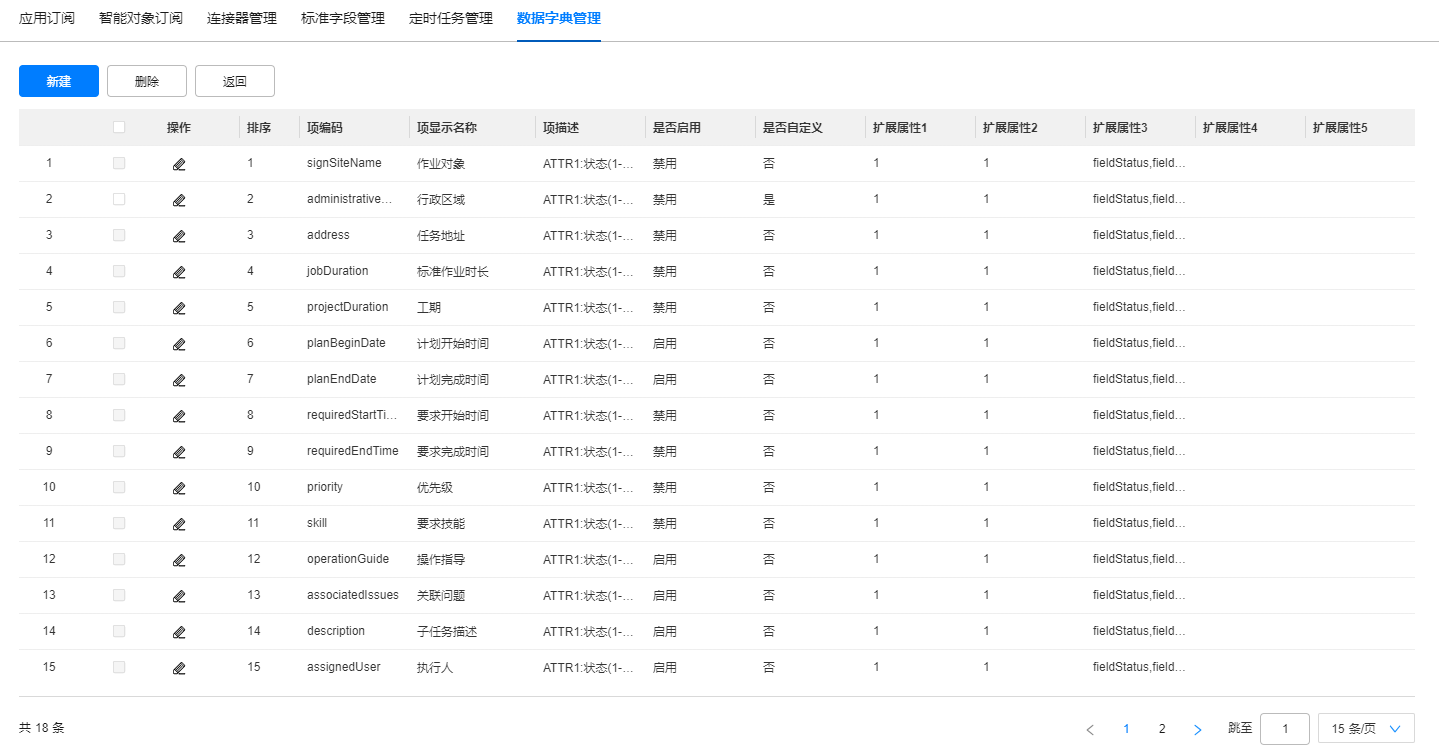The image size is (1439, 754).
Task: Click the 删除 button
Action: (x=147, y=81)
